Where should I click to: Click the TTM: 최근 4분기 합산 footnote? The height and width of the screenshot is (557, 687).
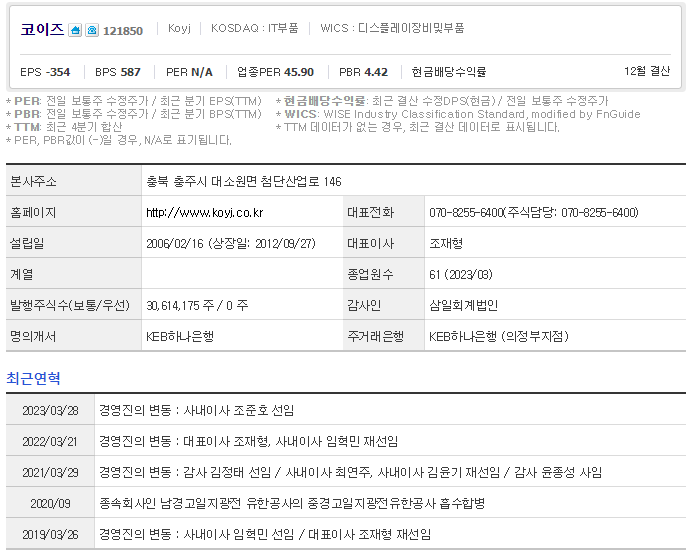[x=64, y=128]
